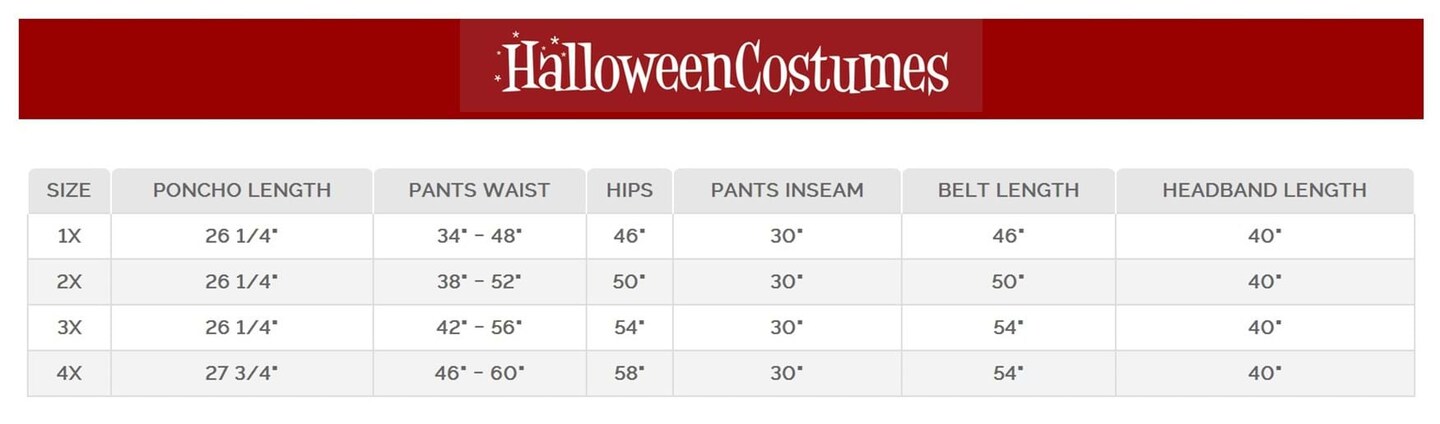The image size is (1440, 424).
Task: Click the PONCHO LENGTH column header
Action: click(x=242, y=190)
